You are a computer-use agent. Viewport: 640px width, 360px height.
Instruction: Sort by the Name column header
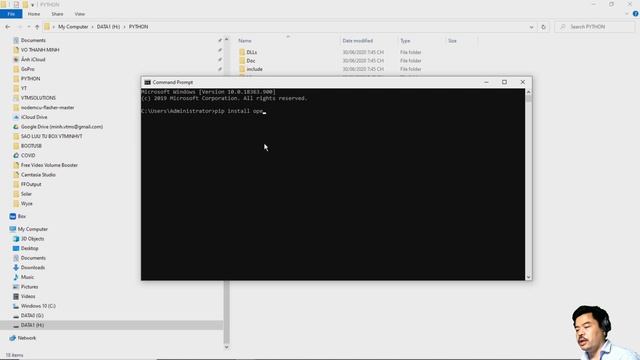tap(245, 41)
